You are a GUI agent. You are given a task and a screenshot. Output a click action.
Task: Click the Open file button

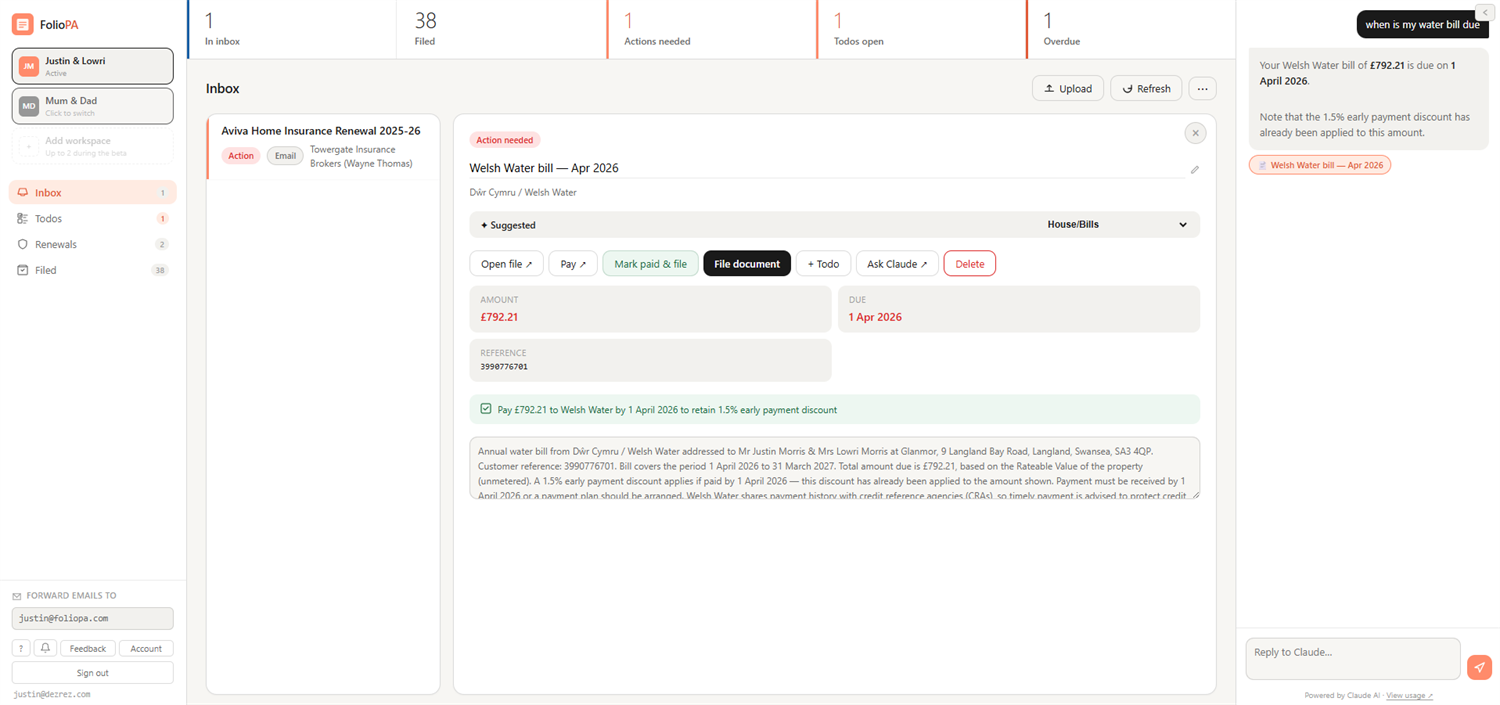coord(507,264)
